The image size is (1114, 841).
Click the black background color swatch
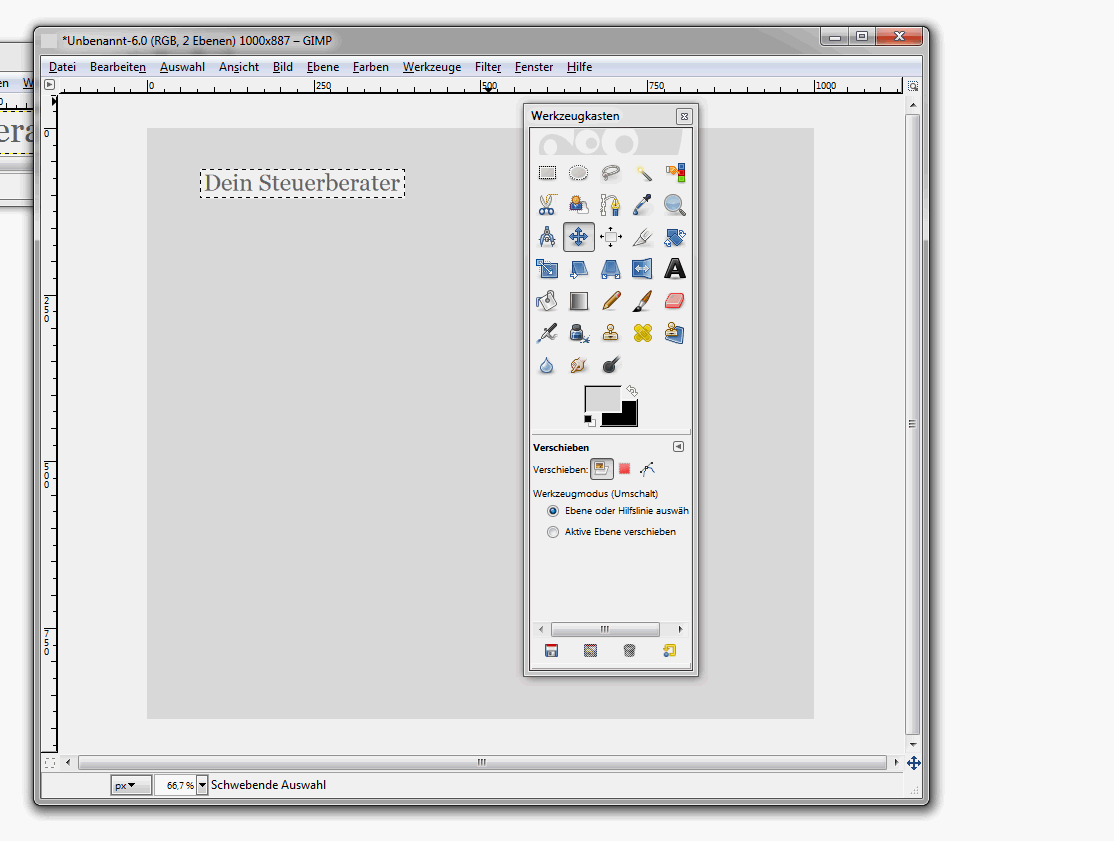[x=627, y=416]
